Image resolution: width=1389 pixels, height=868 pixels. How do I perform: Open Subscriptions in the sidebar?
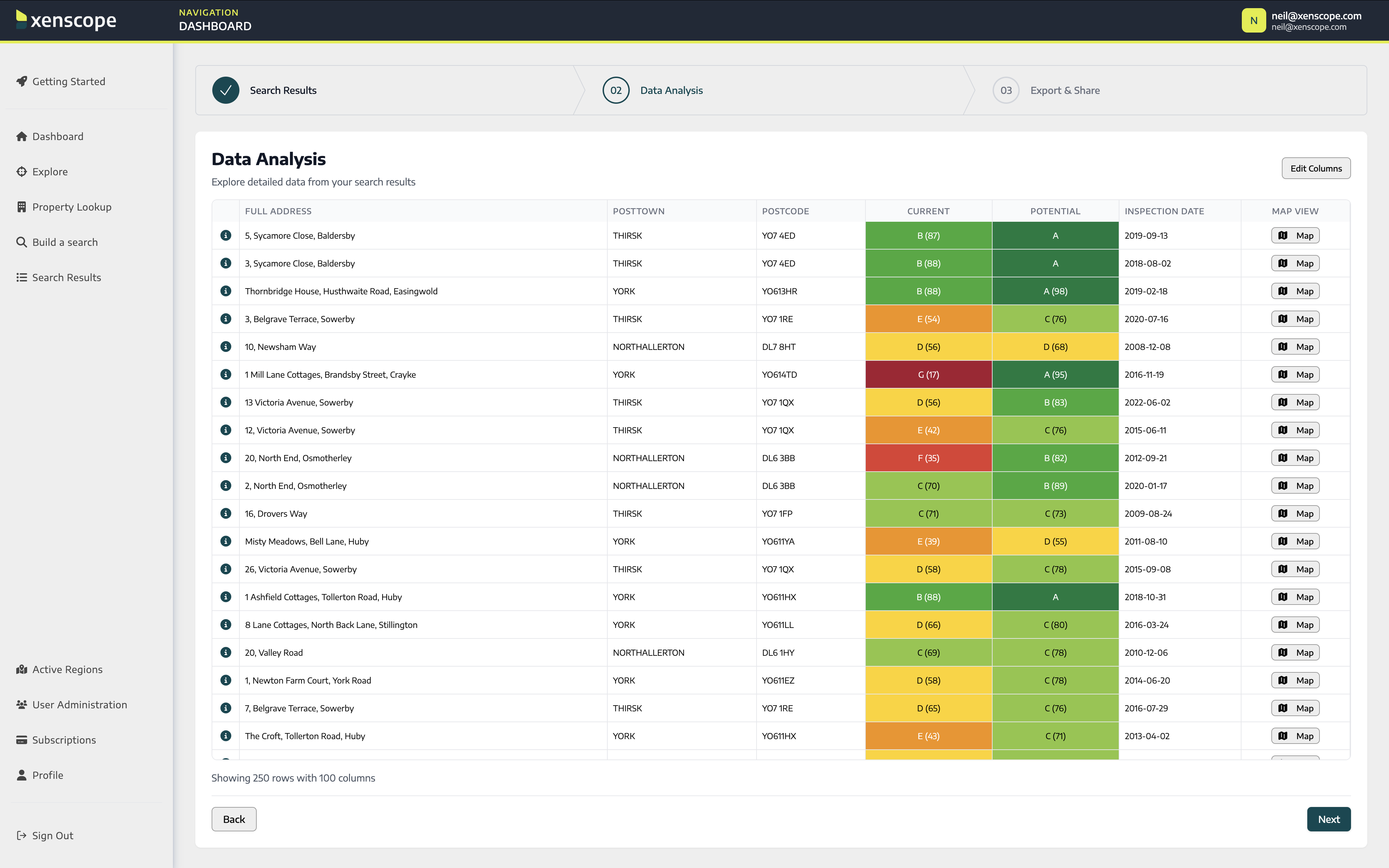pos(64,740)
